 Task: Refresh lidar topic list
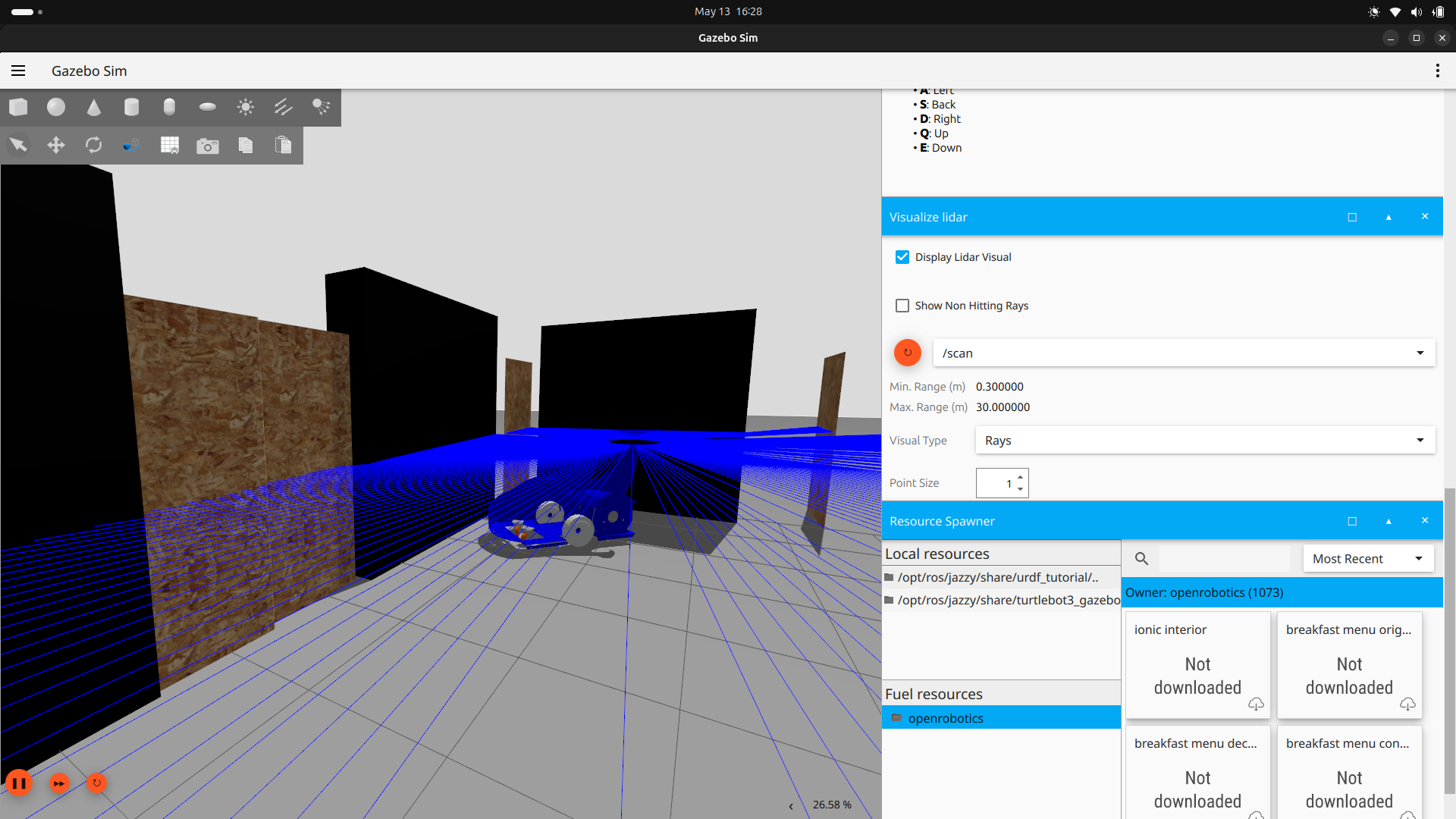[907, 353]
